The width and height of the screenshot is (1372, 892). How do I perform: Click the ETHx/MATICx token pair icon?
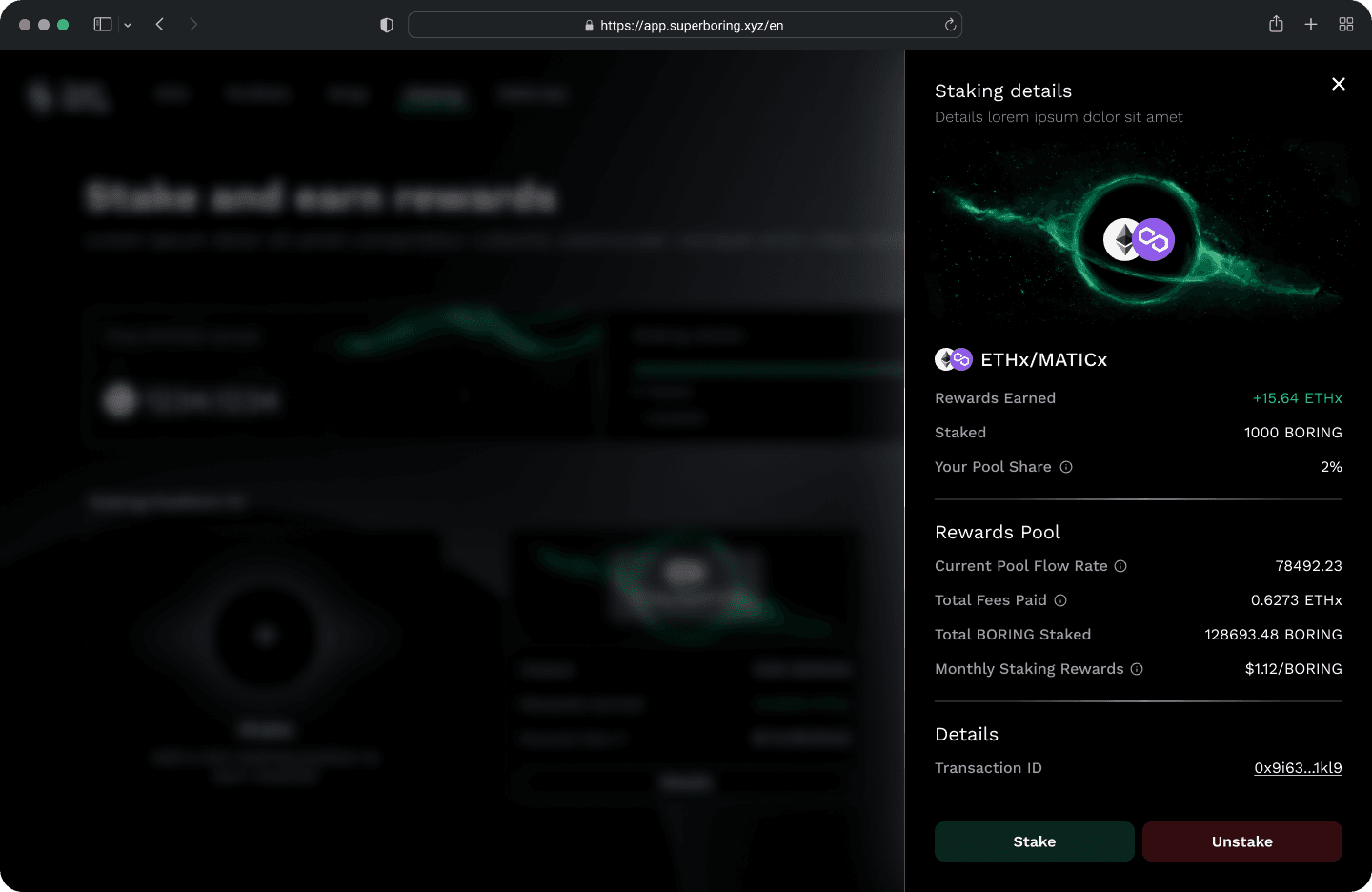[x=954, y=359]
